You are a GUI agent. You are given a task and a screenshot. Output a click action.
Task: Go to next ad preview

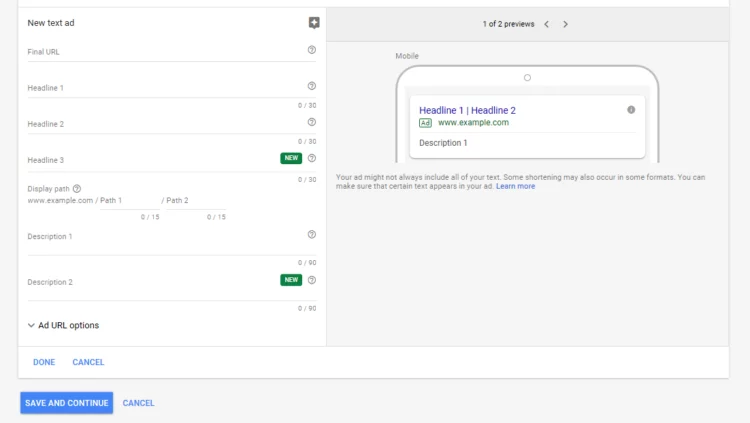pyautogui.click(x=565, y=24)
